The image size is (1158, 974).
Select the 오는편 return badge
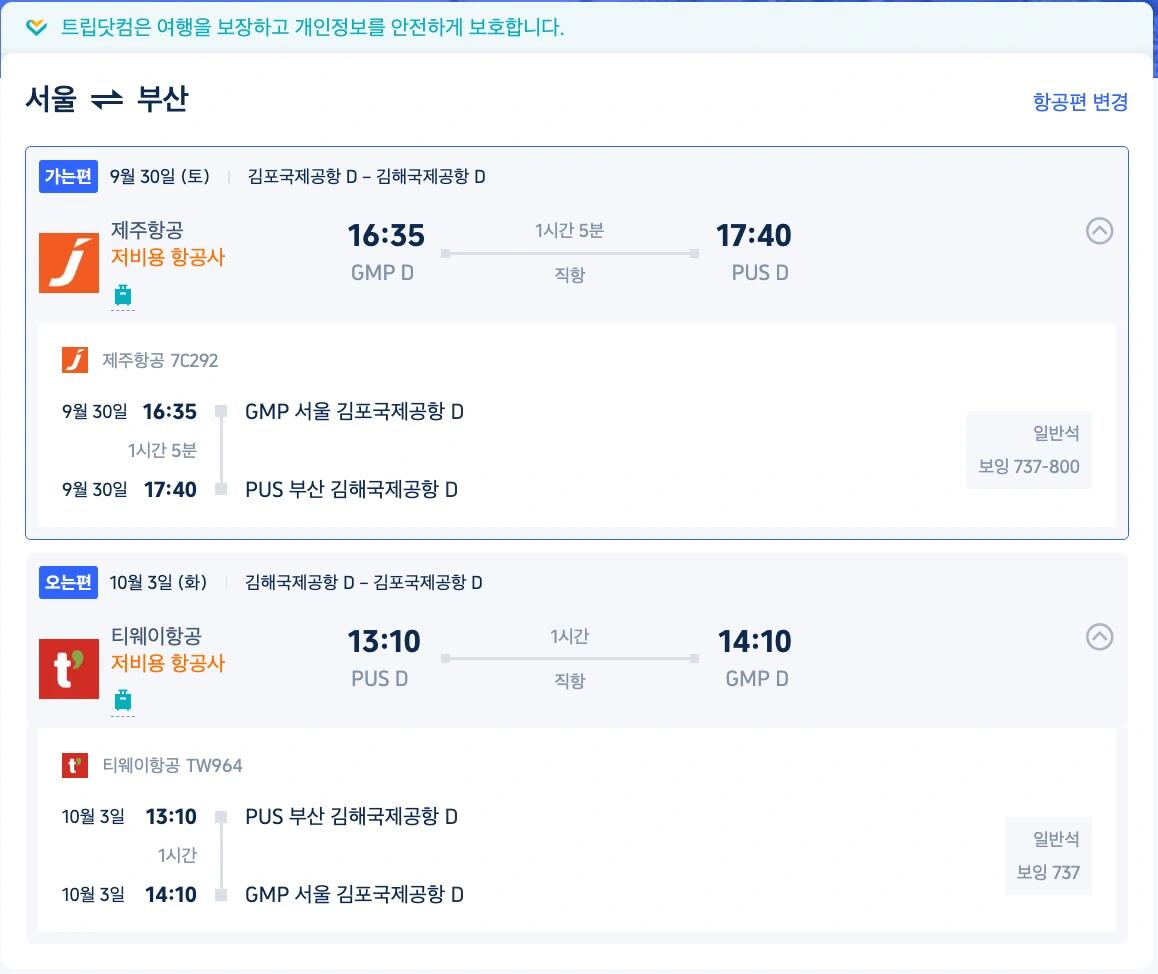point(68,582)
